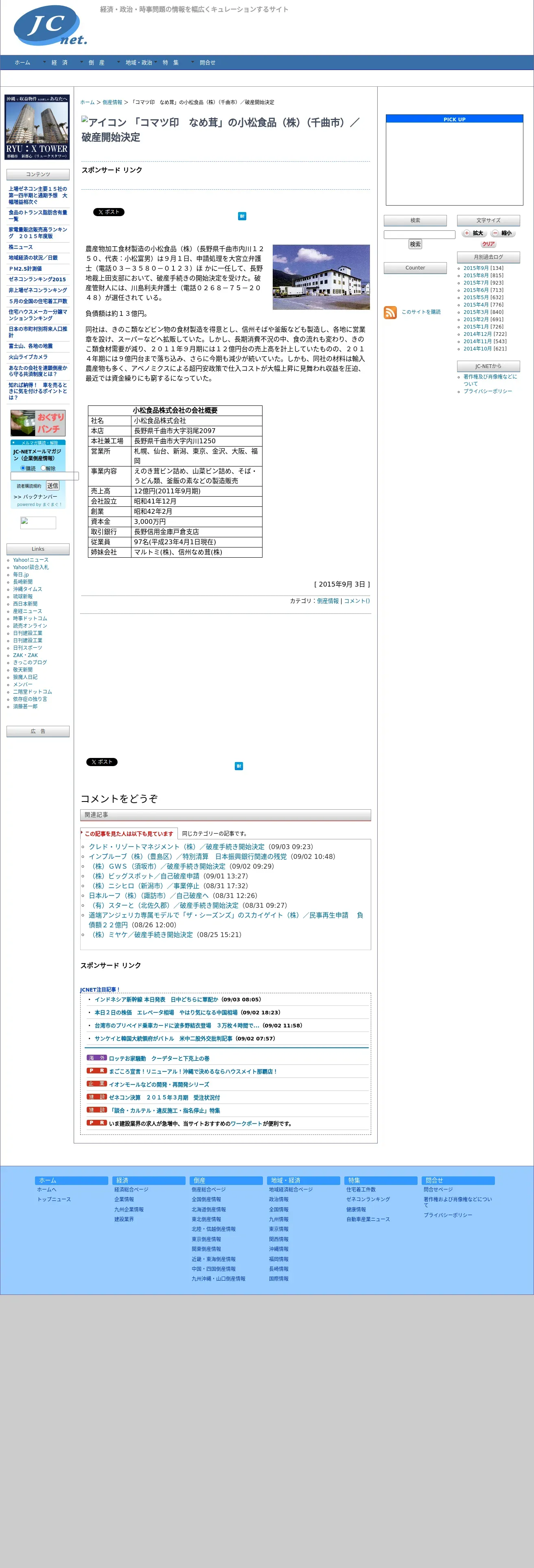Focus the search text field

pyautogui.click(x=420, y=234)
